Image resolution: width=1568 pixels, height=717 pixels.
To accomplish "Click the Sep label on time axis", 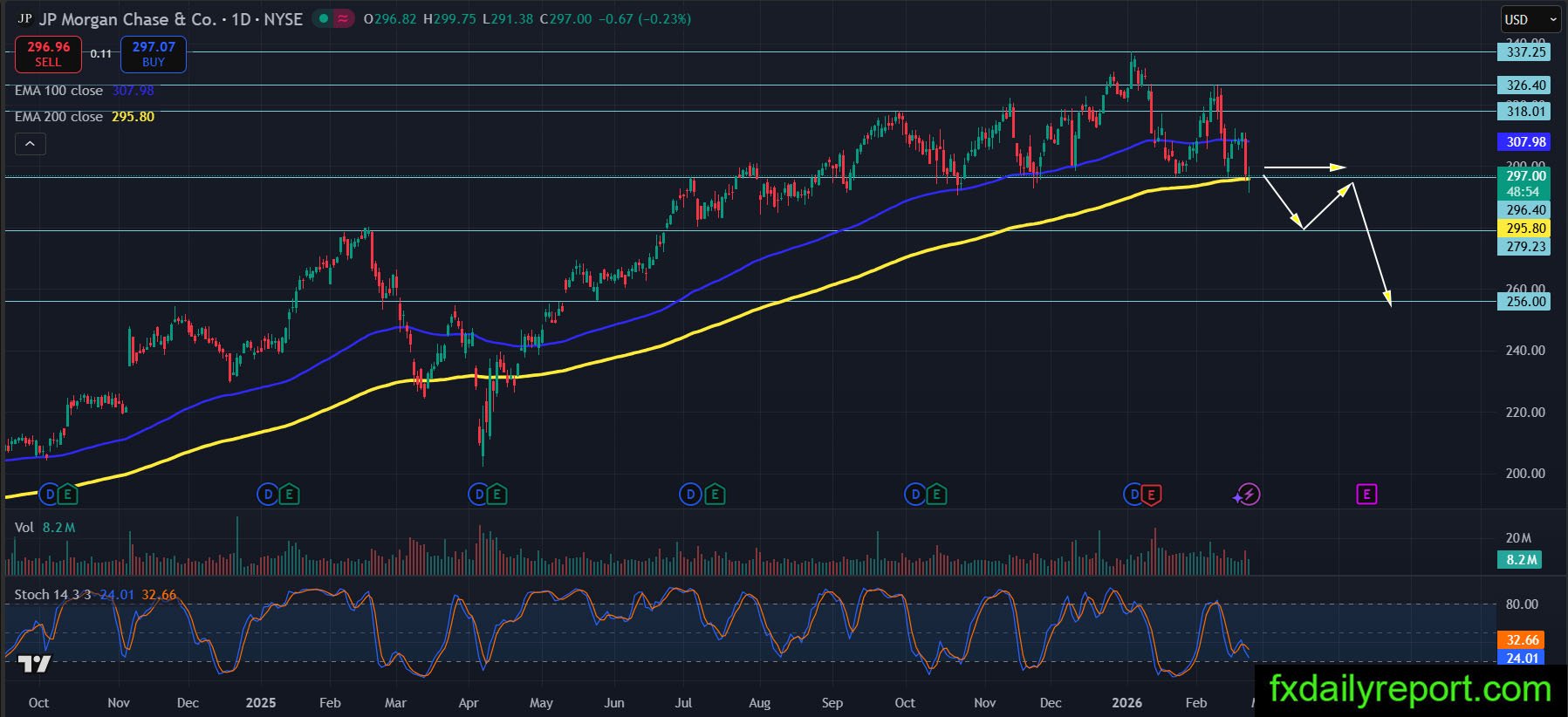I will coord(832,702).
